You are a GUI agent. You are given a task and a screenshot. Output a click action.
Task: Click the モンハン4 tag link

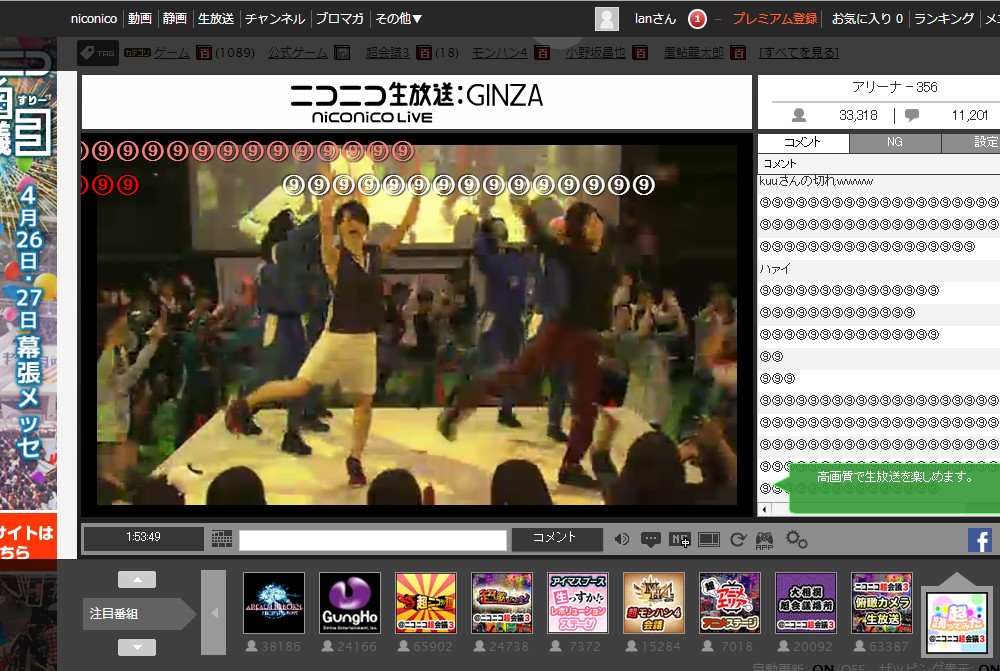coord(499,53)
